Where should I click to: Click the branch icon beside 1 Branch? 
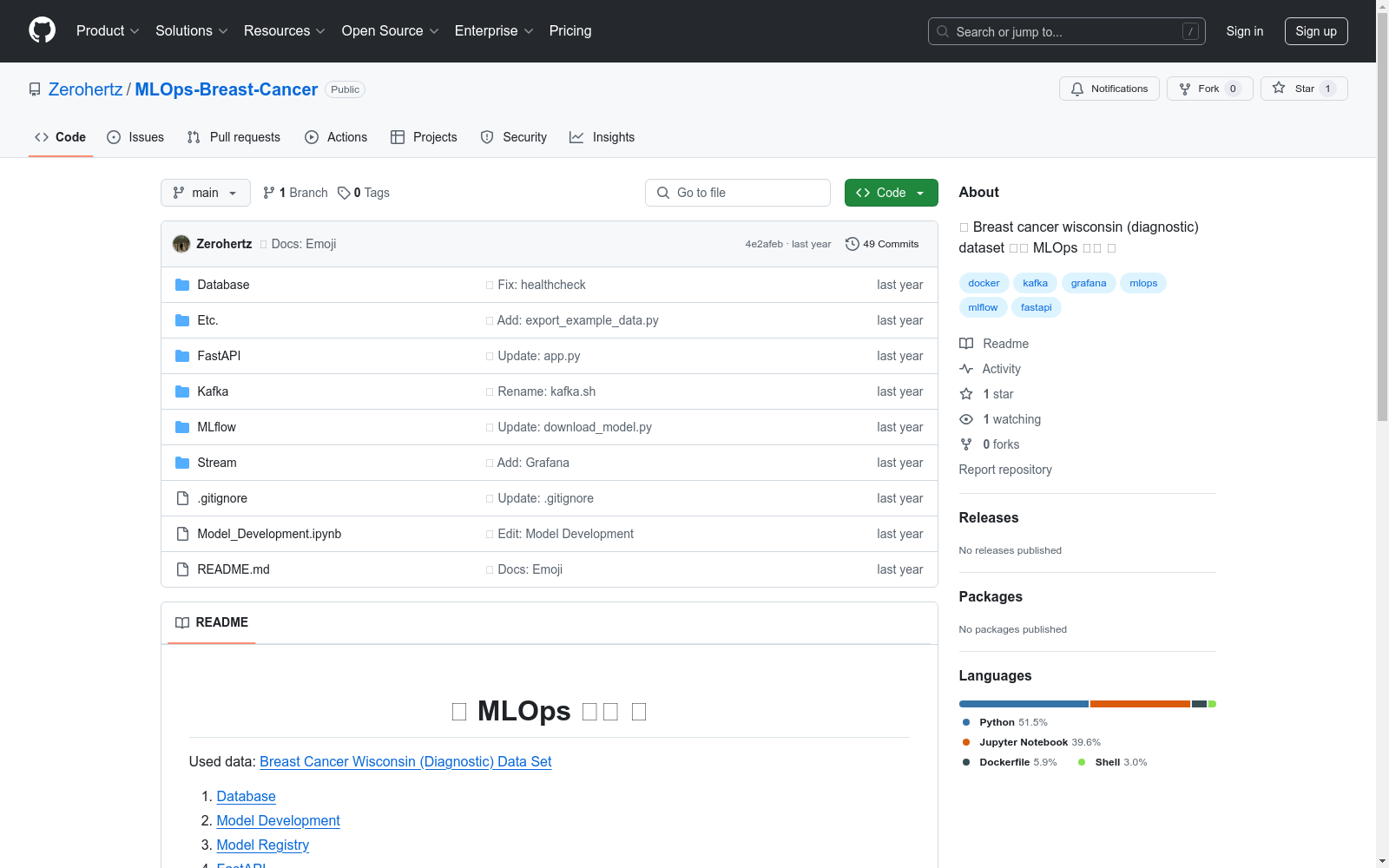269,193
